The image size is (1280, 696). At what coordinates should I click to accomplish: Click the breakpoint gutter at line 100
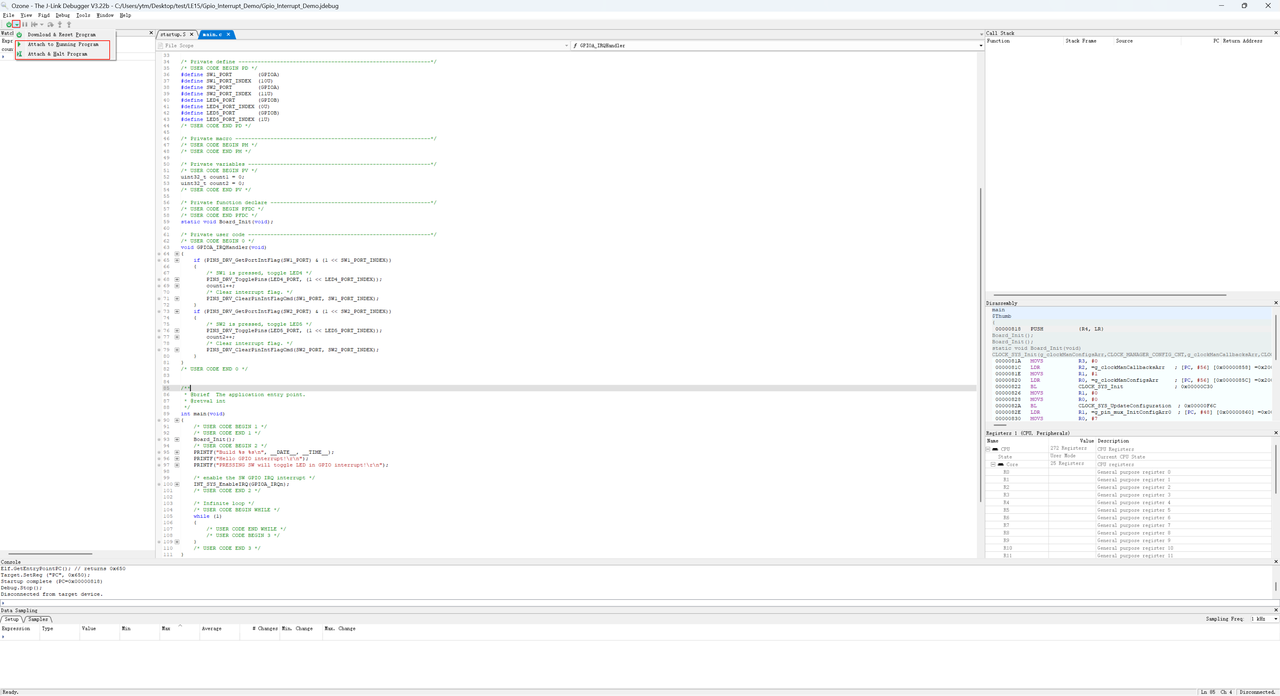pos(160,484)
